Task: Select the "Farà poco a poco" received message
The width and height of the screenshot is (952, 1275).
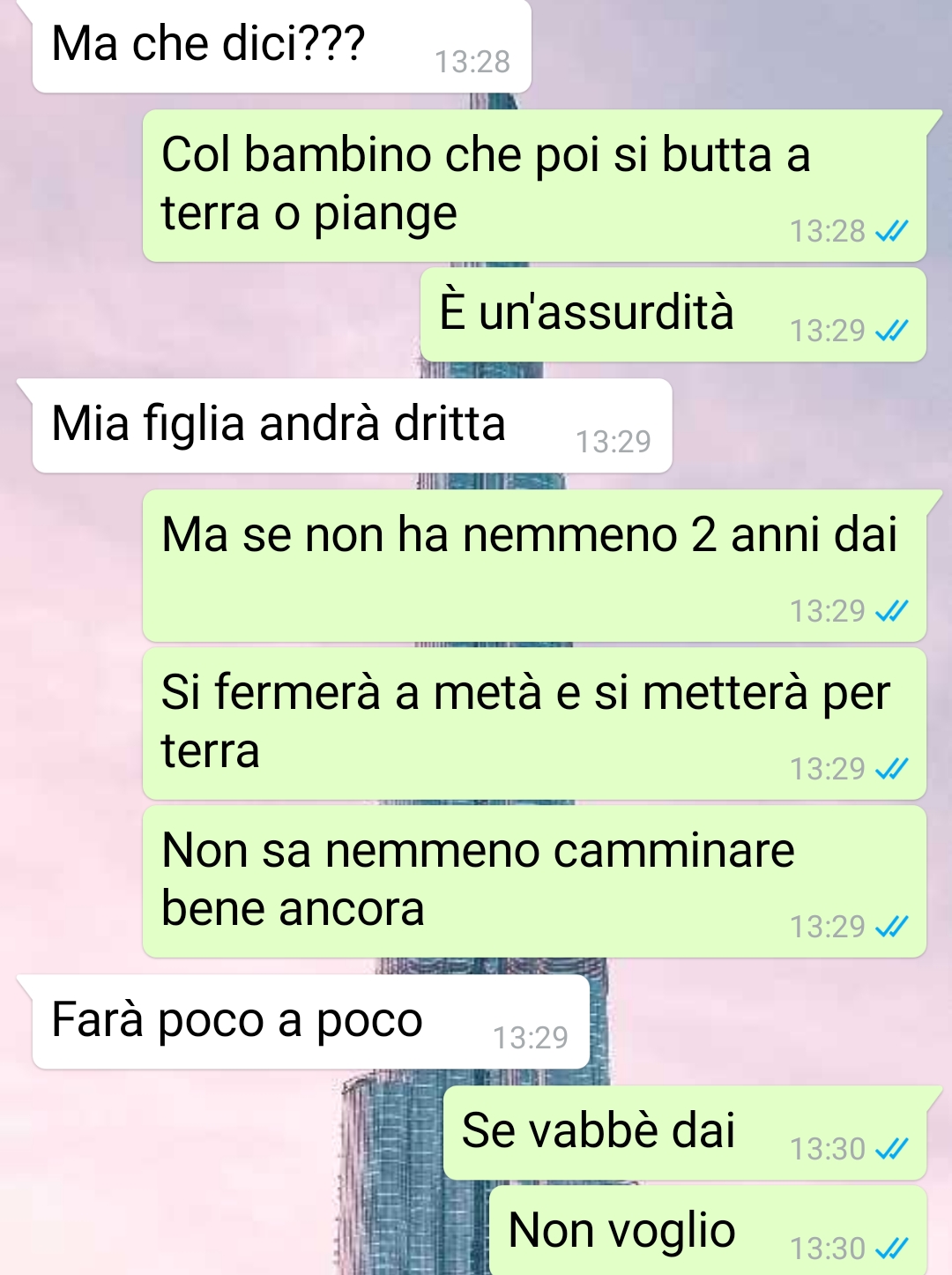Action: tap(310, 1022)
